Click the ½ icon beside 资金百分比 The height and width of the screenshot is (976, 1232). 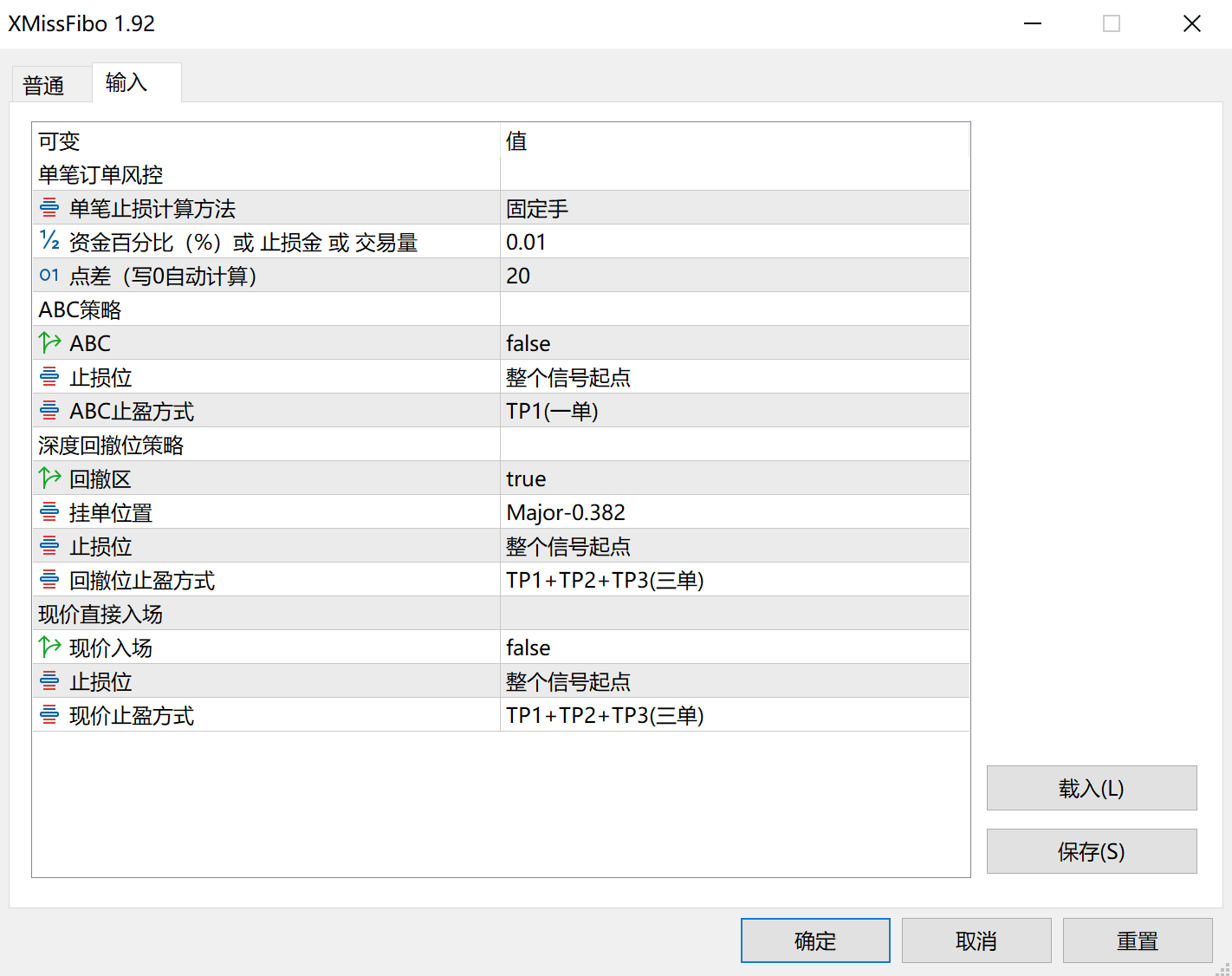(x=49, y=241)
